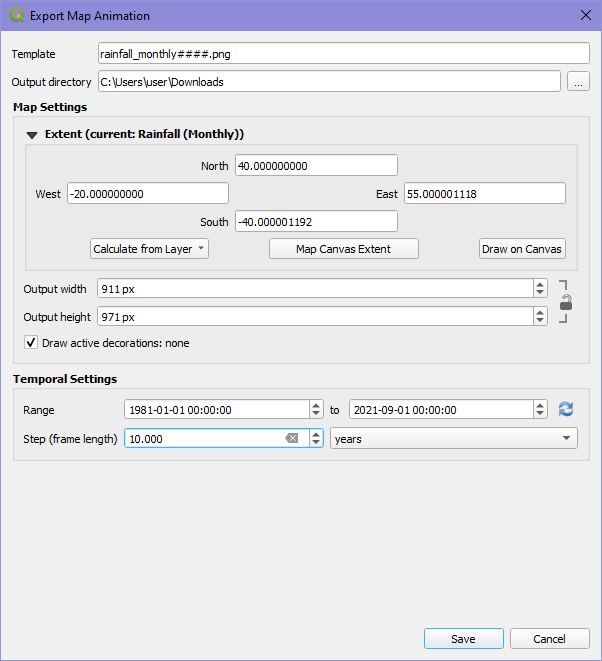Open the Calculate from Layer dropdown
602x661 pixels.
(x=149, y=249)
